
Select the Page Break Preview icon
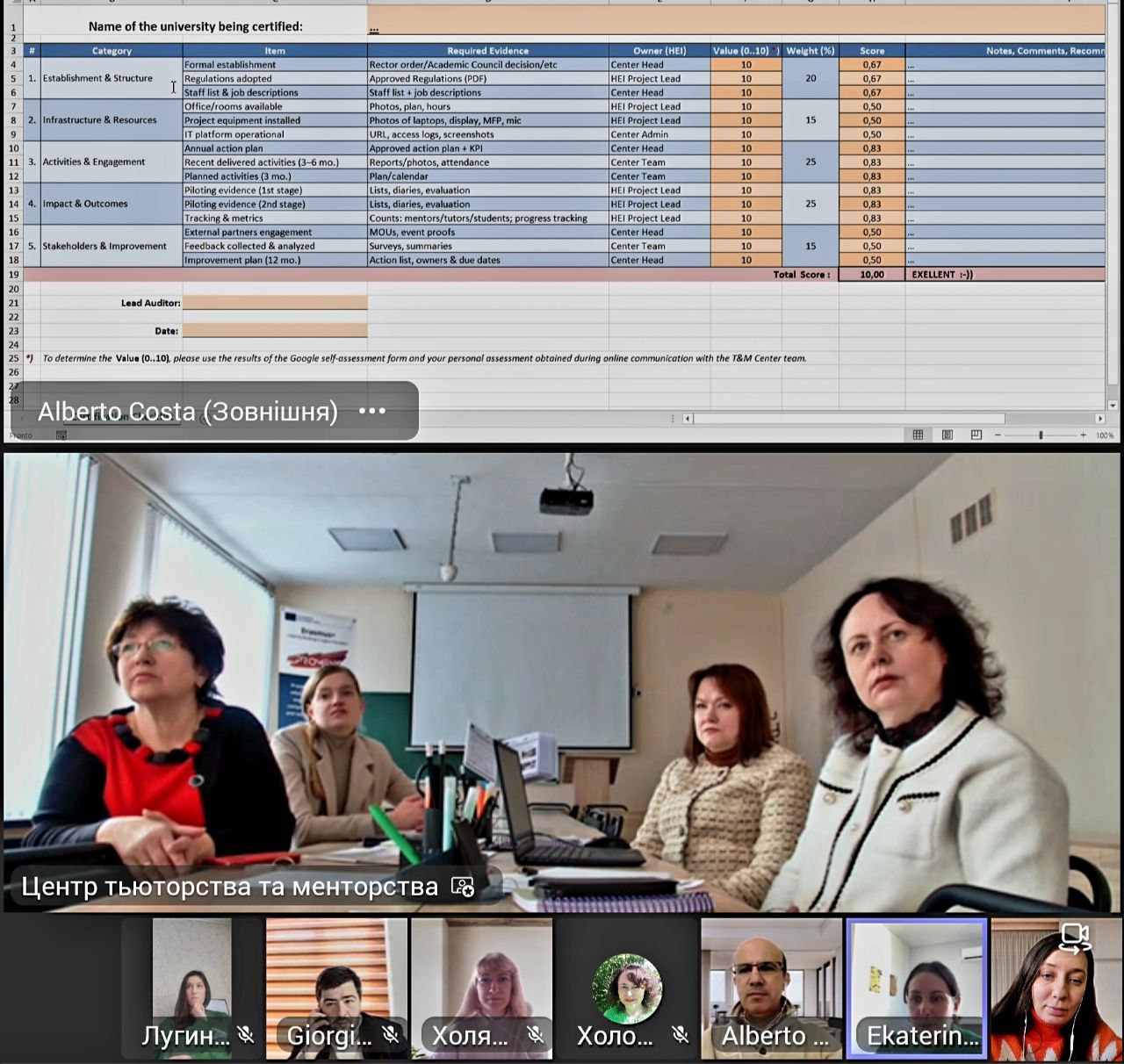[976, 435]
